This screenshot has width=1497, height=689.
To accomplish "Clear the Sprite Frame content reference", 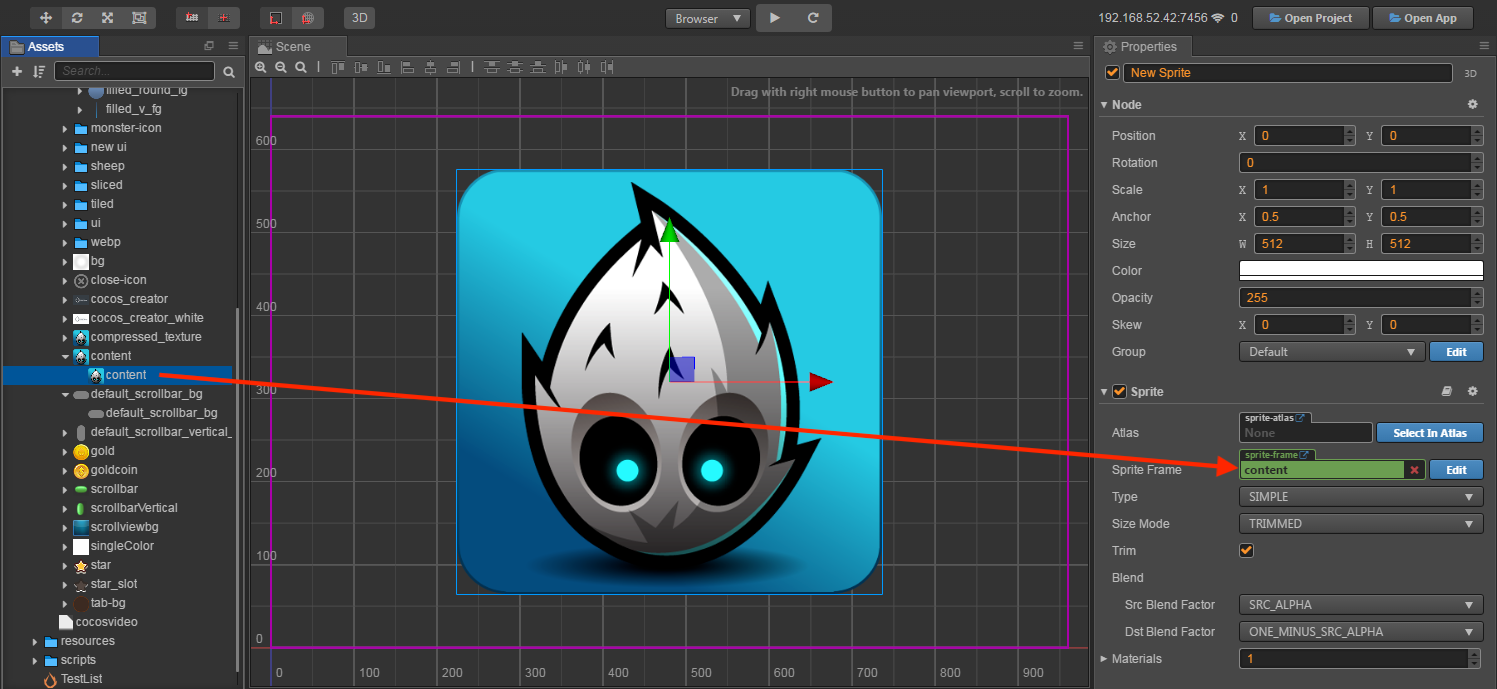I will point(1414,470).
